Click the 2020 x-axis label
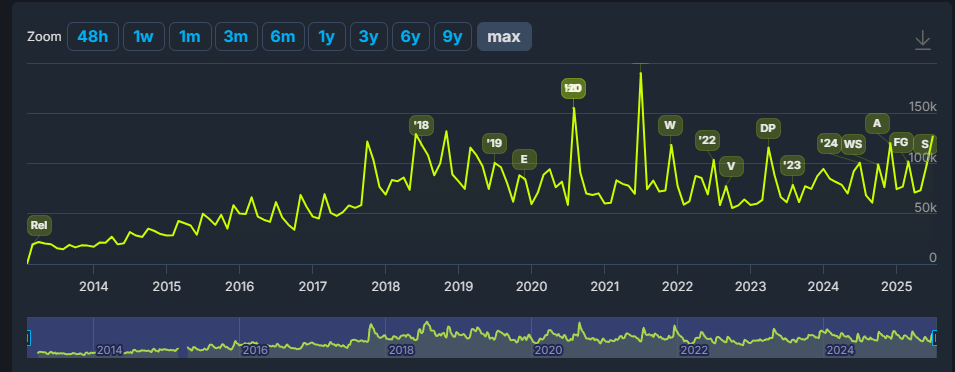 pos(531,286)
